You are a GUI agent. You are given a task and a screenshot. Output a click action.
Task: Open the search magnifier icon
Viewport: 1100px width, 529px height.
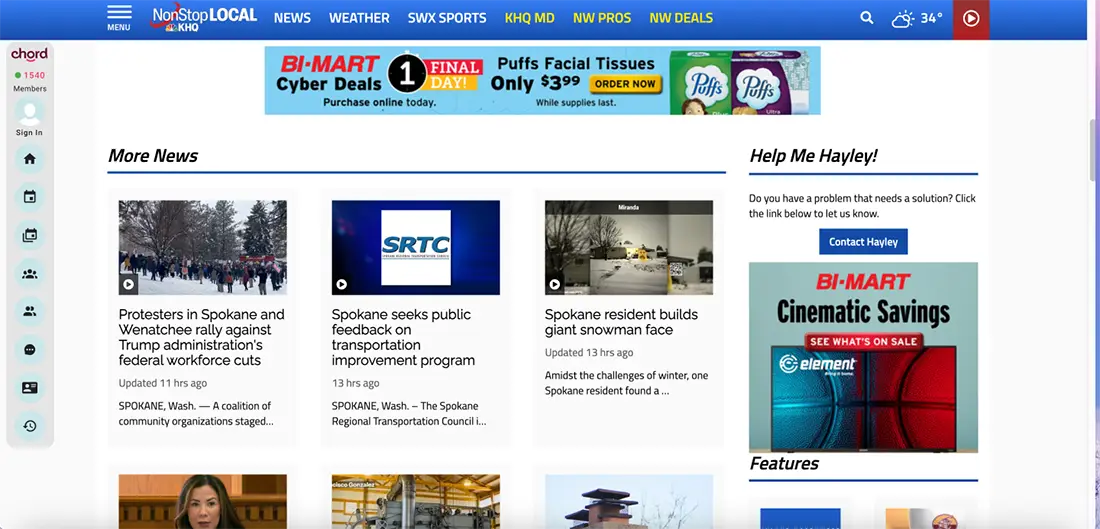click(867, 18)
